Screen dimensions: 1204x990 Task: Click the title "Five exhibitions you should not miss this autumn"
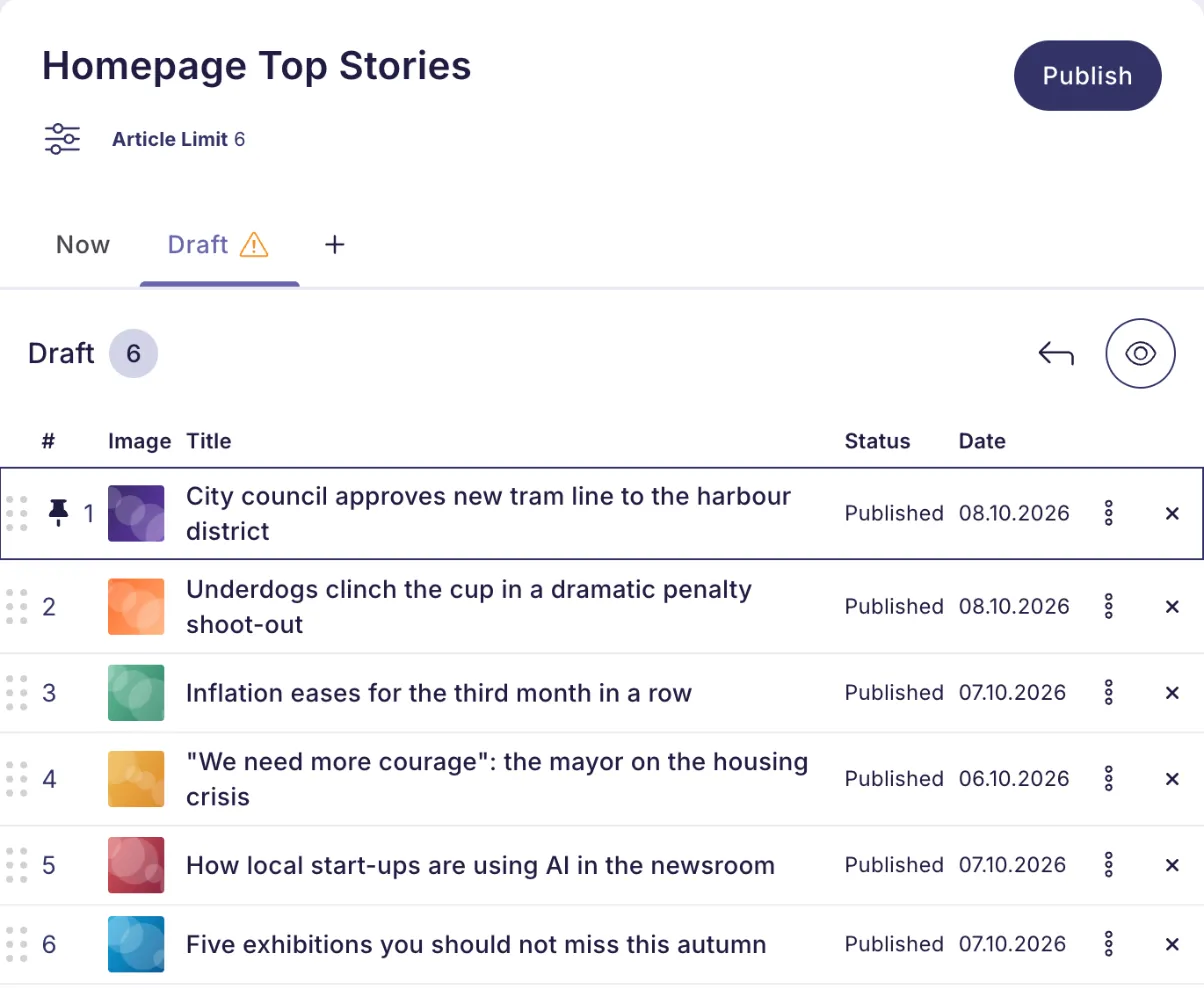point(476,945)
